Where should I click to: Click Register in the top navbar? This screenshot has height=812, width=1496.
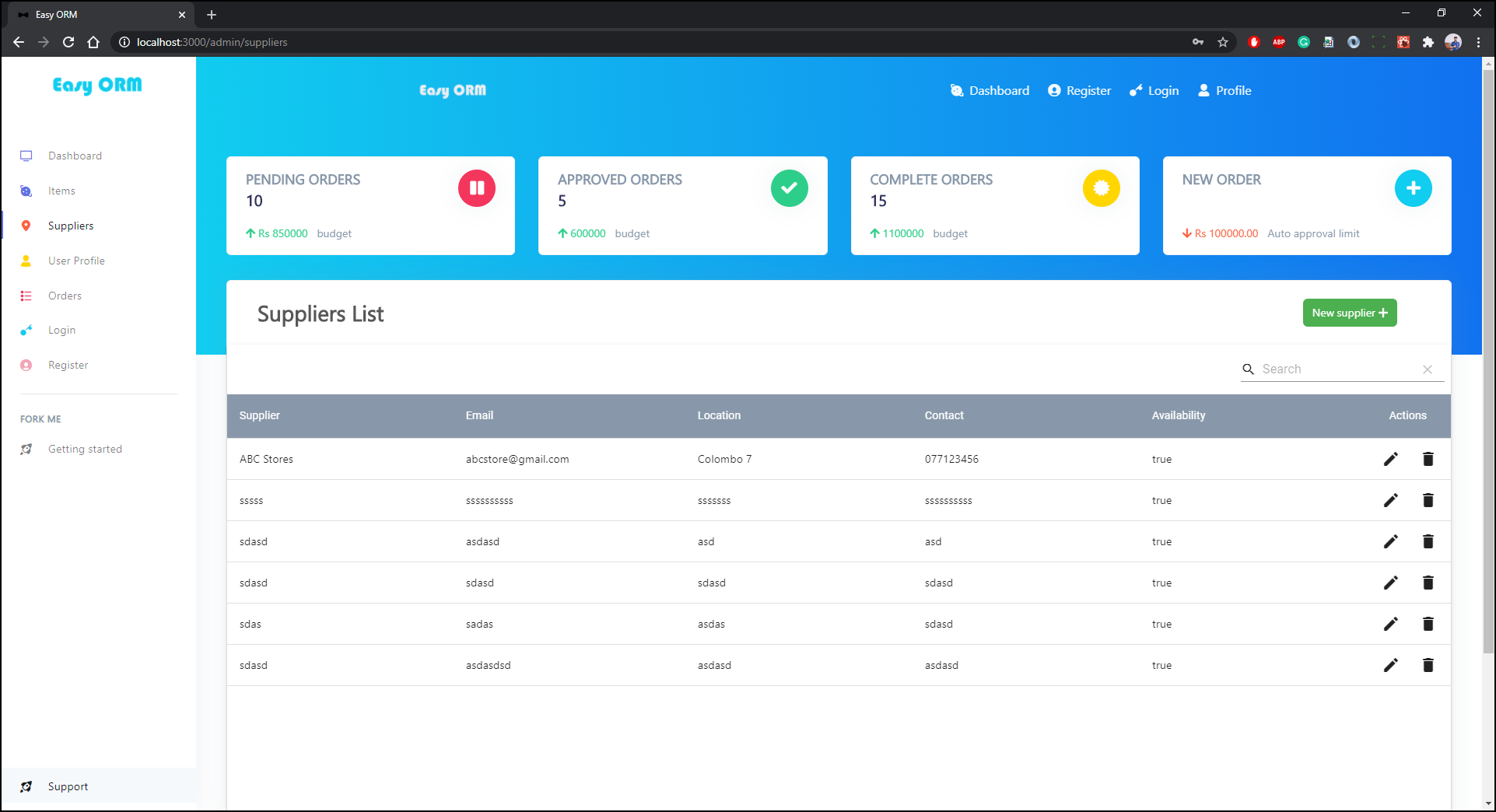pyautogui.click(x=1079, y=90)
